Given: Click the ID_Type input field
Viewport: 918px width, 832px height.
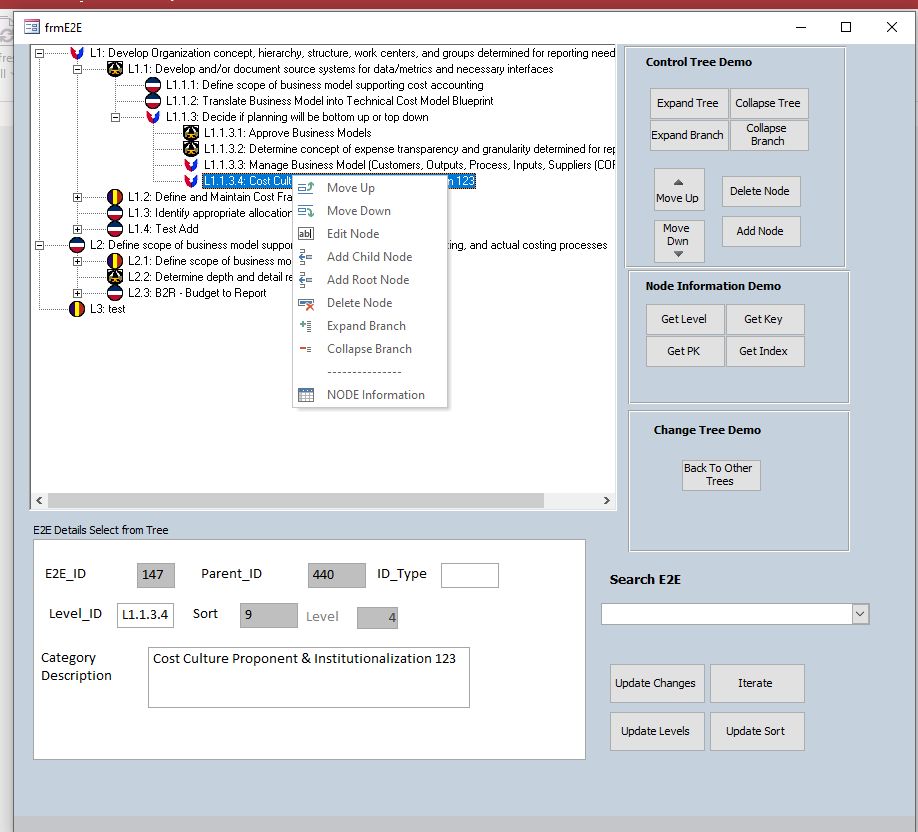Looking at the screenshot, I should tap(470, 575).
